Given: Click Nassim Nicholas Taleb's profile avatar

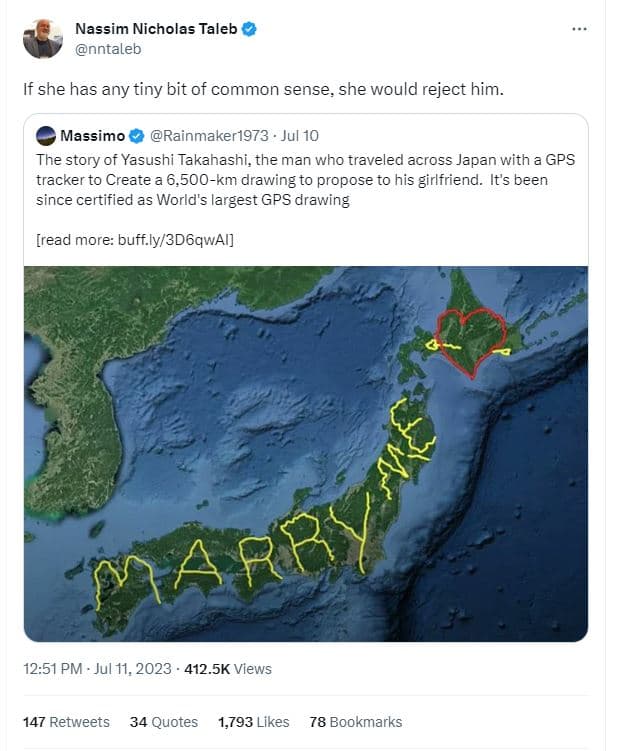Looking at the screenshot, I should tap(43, 38).
